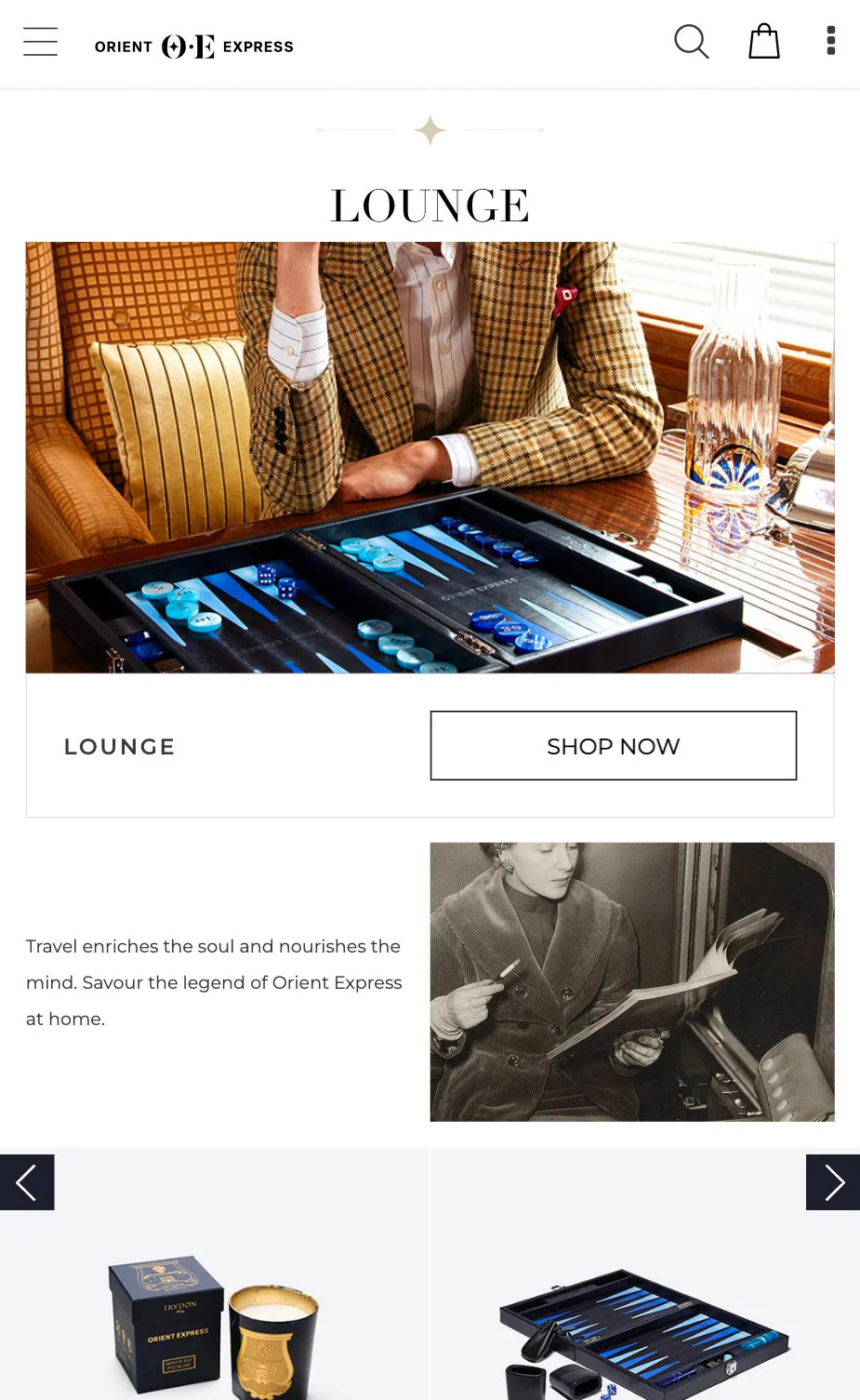
Task: Click the Travel enriches the soul paragraph
Action: click(214, 982)
